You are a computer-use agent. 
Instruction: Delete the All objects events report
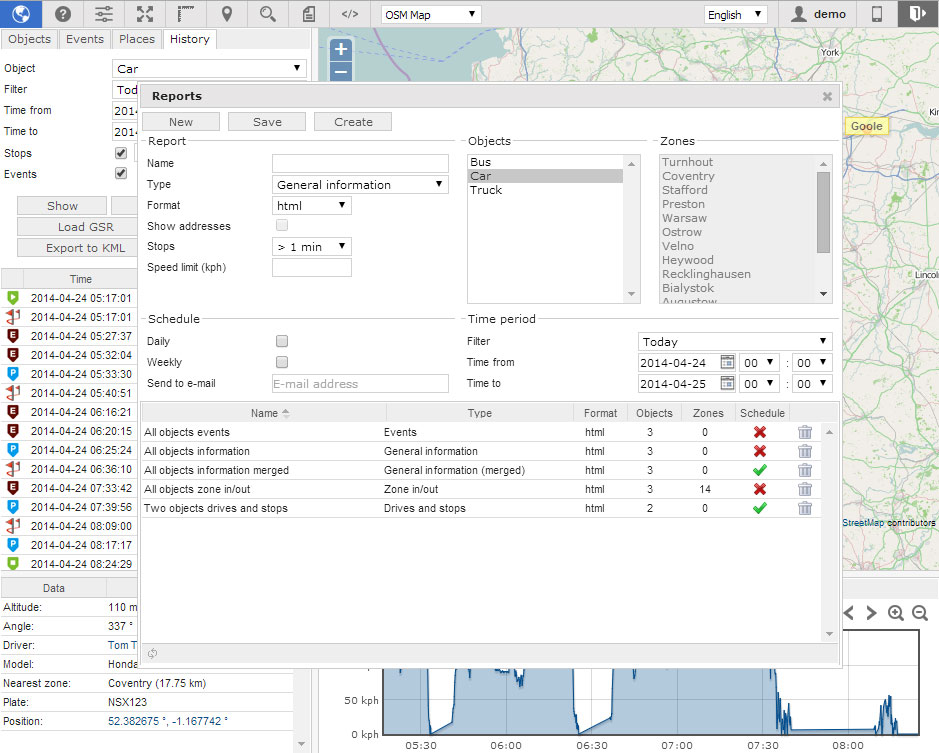805,433
